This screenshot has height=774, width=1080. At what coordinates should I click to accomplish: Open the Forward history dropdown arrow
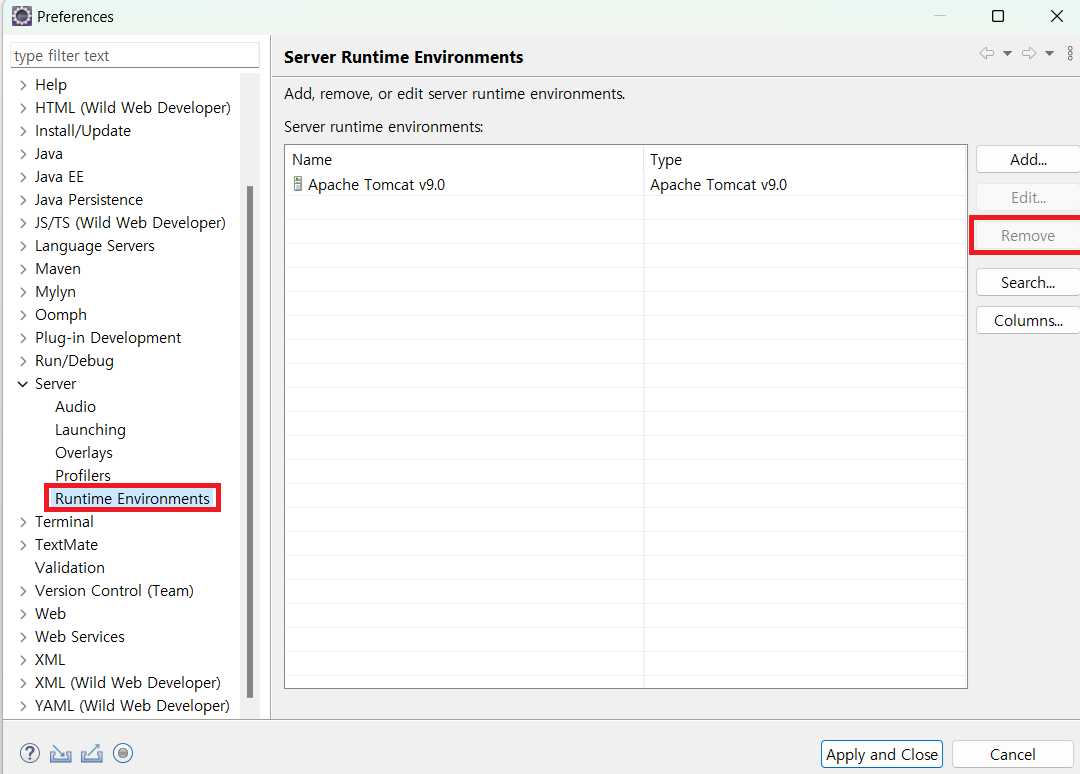tap(1049, 53)
